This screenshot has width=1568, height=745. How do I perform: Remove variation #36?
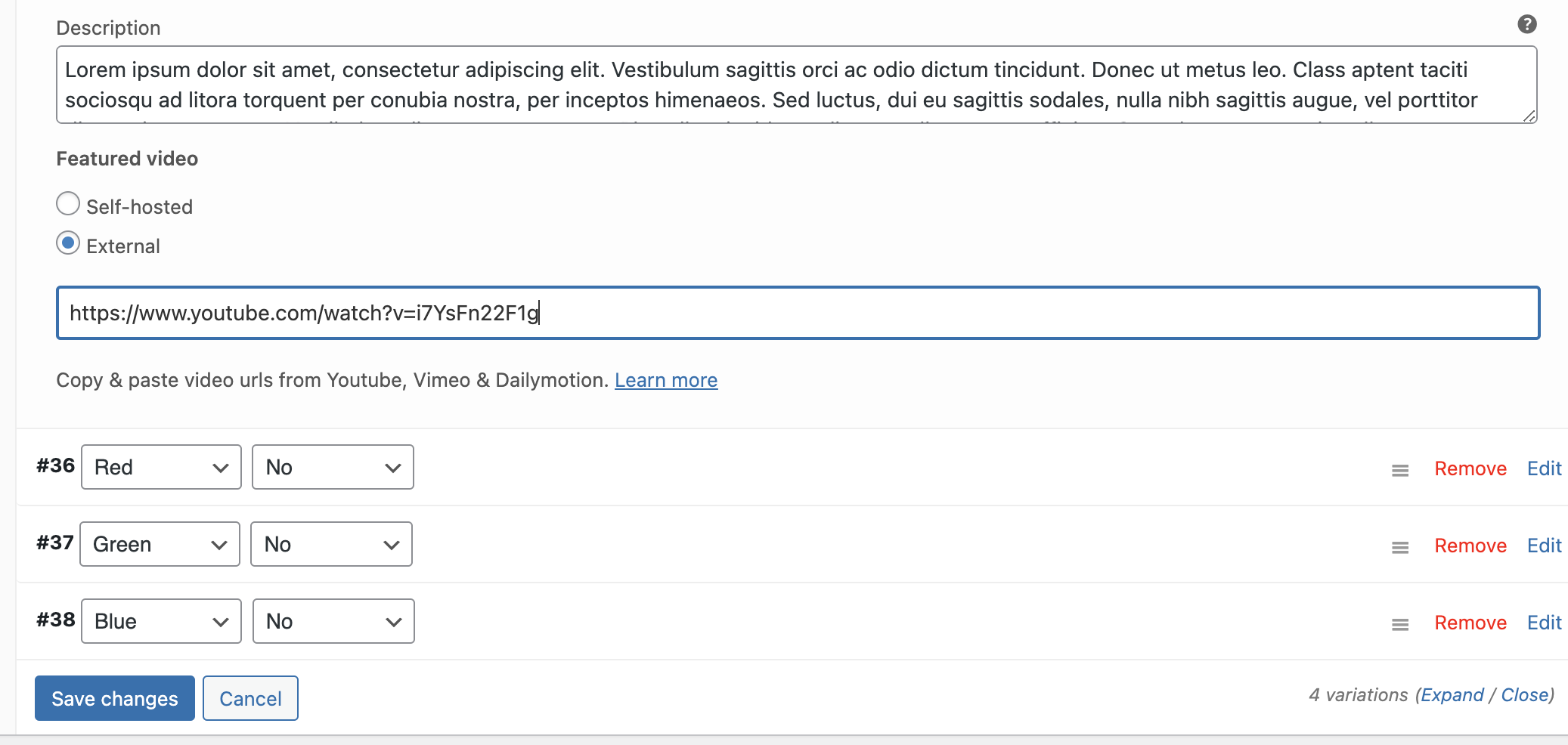click(1470, 468)
